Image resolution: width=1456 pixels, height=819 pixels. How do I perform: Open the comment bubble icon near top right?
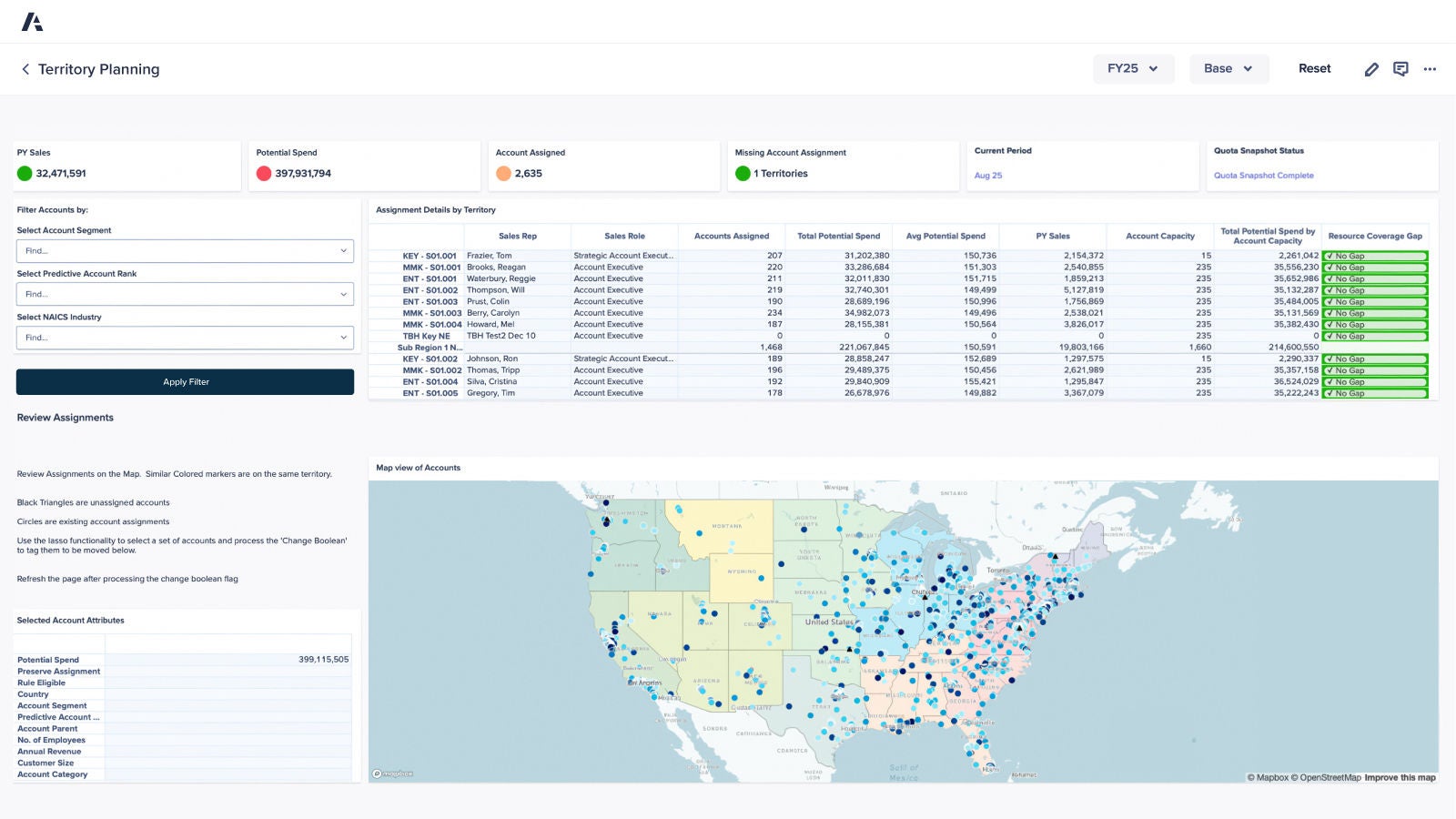click(x=1400, y=68)
